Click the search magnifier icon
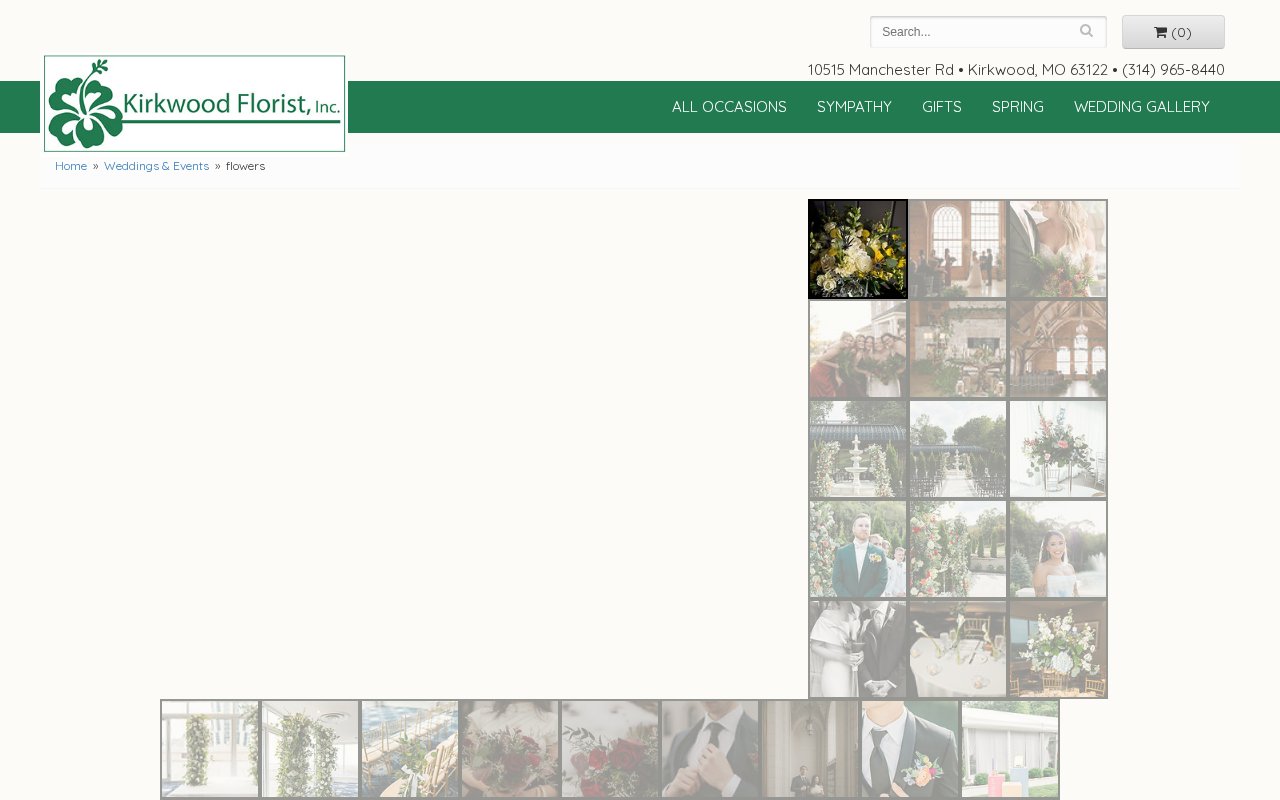 1086,32
